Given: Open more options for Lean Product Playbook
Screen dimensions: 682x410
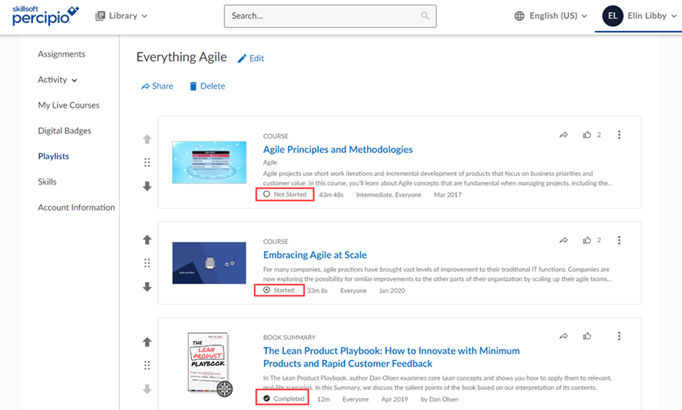Looking at the screenshot, I should point(619,336).
